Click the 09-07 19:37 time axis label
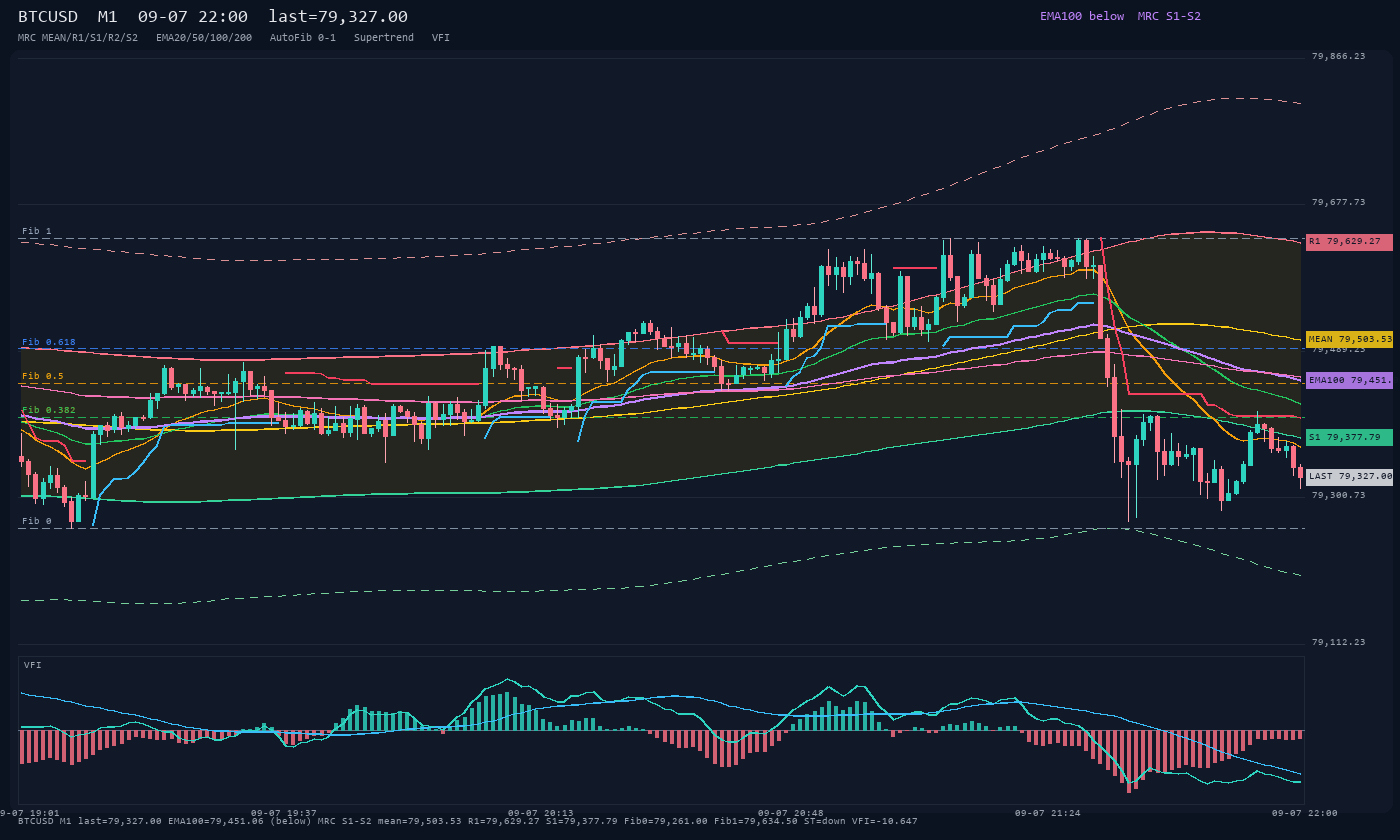The image size is (1400, 840). [x=284, y=813]
